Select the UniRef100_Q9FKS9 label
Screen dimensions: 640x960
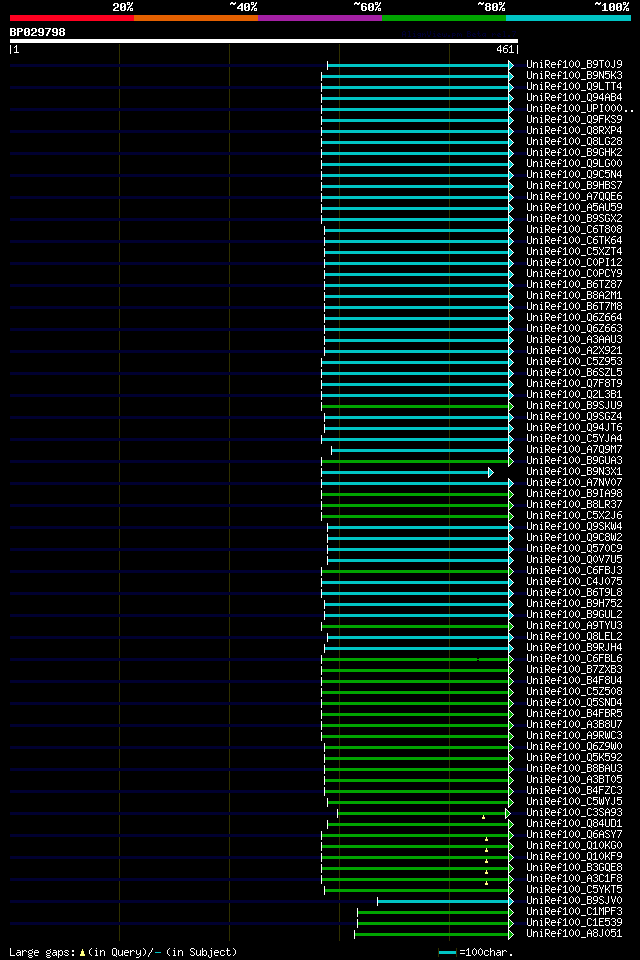click(x=574, y=119)
